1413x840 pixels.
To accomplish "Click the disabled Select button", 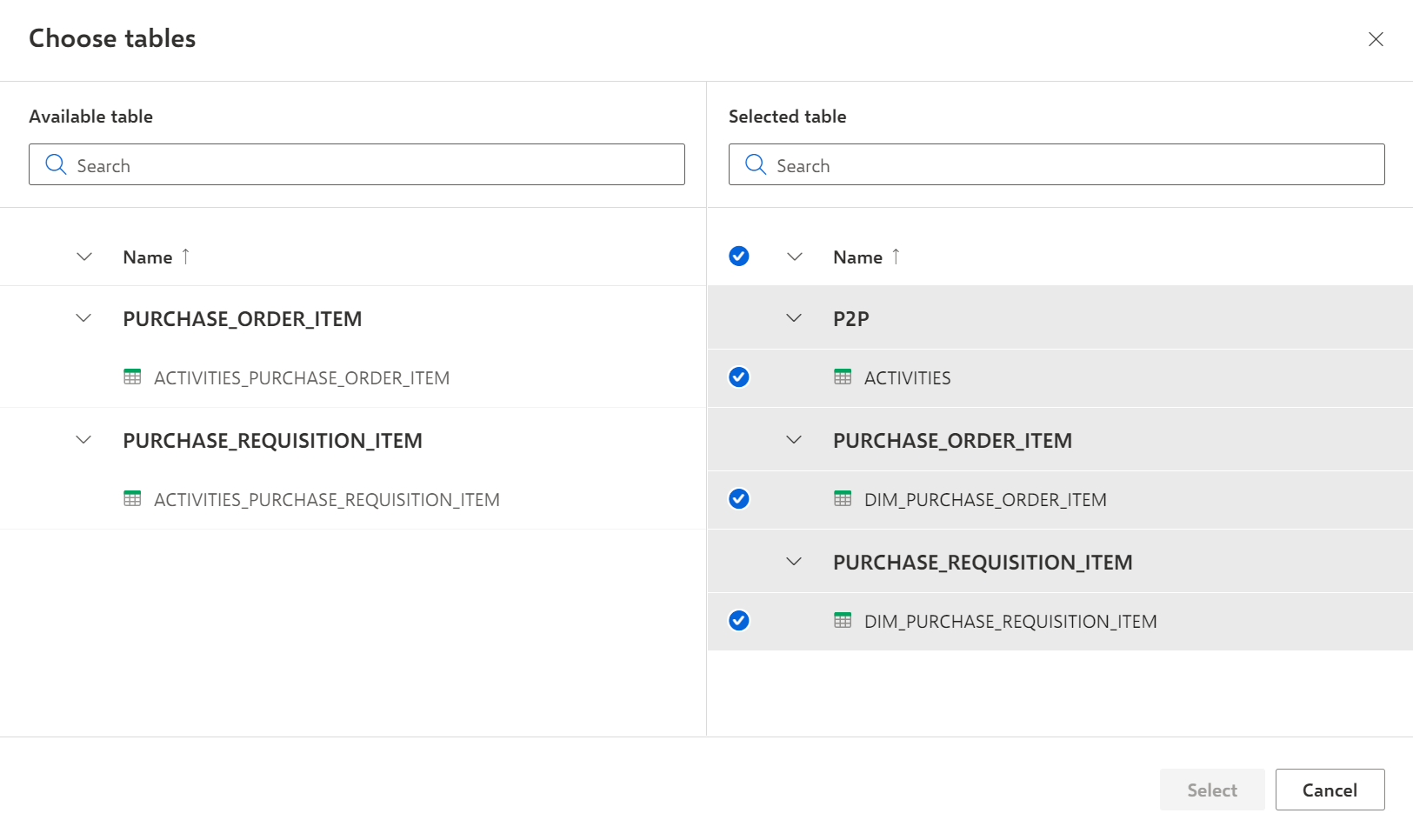I will pos(1212,790).
